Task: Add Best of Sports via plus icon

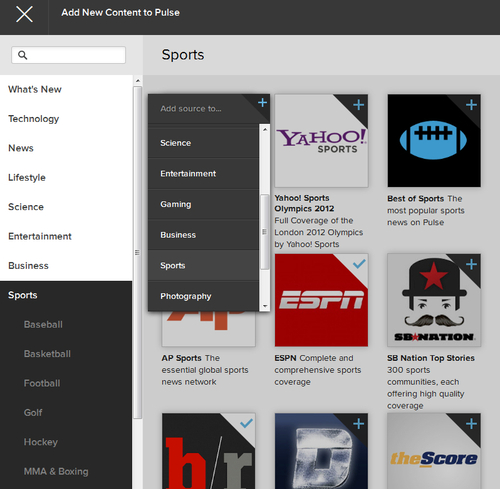Action: click(x=471, y=105)
